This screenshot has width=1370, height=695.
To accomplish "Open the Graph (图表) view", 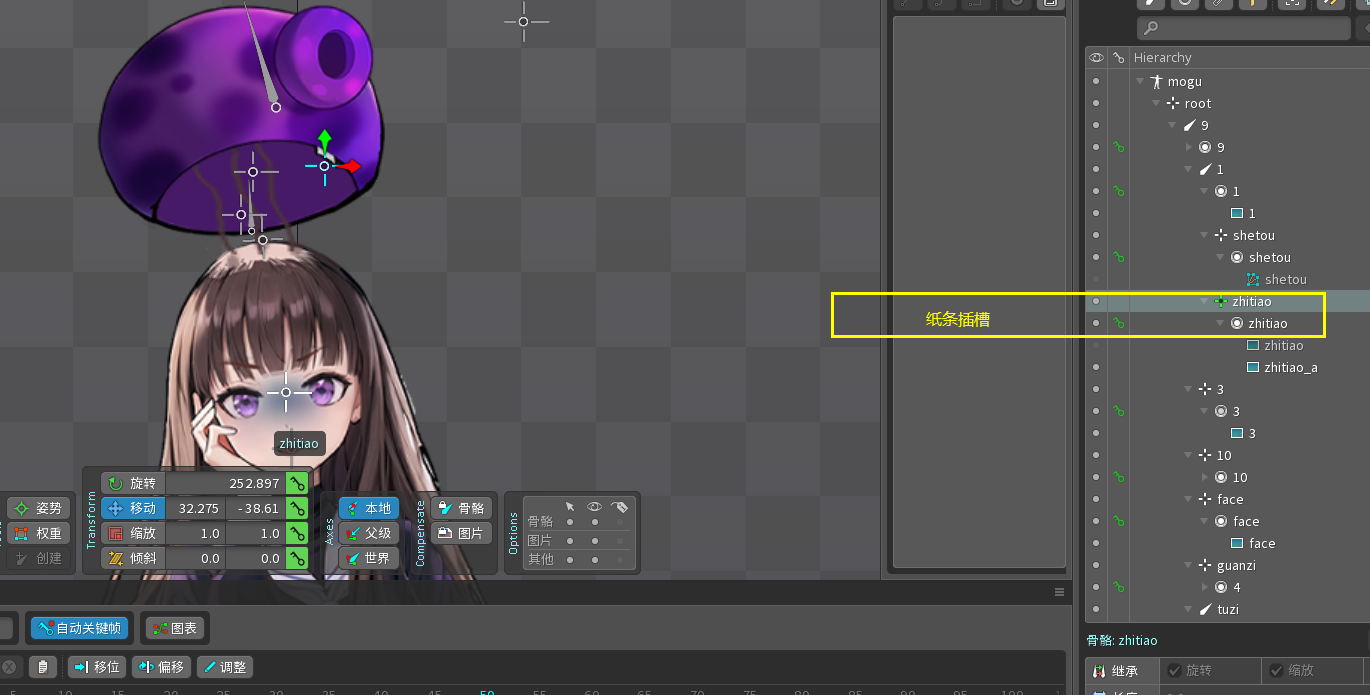I will [175, 628].
